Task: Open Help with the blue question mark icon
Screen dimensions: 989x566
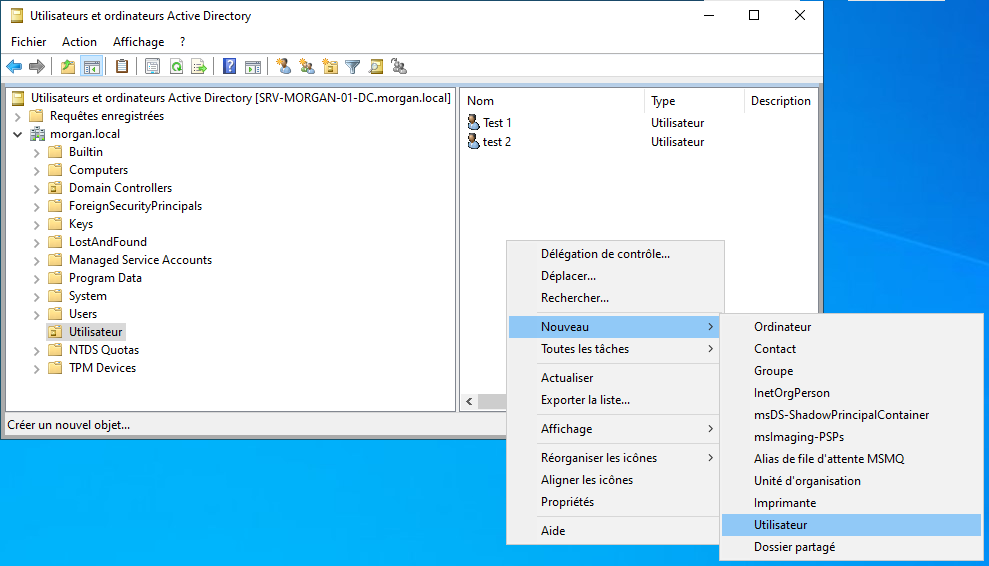Action: click(x=230, y=67)
